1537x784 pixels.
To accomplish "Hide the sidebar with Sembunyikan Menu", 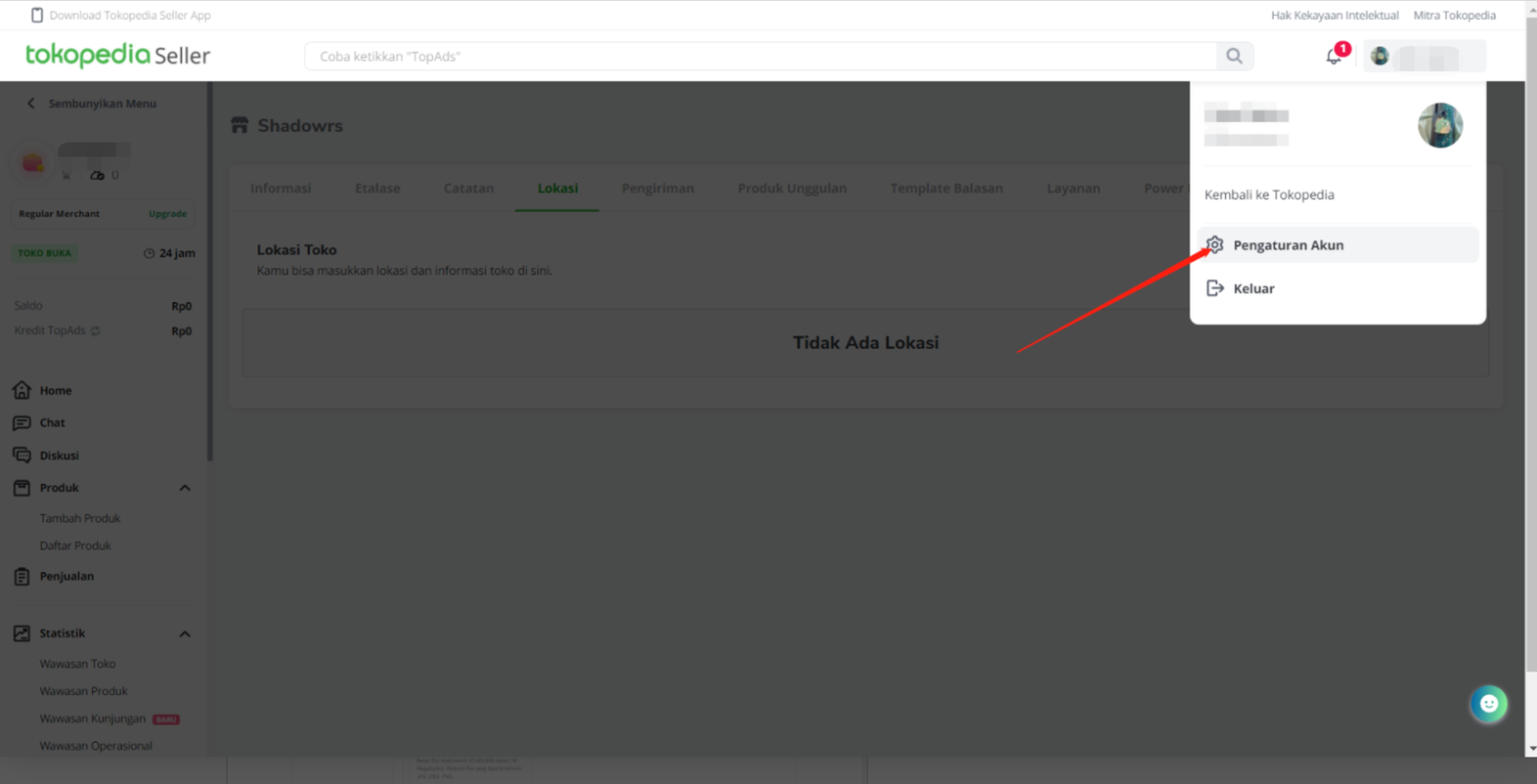I will point(92,104).
